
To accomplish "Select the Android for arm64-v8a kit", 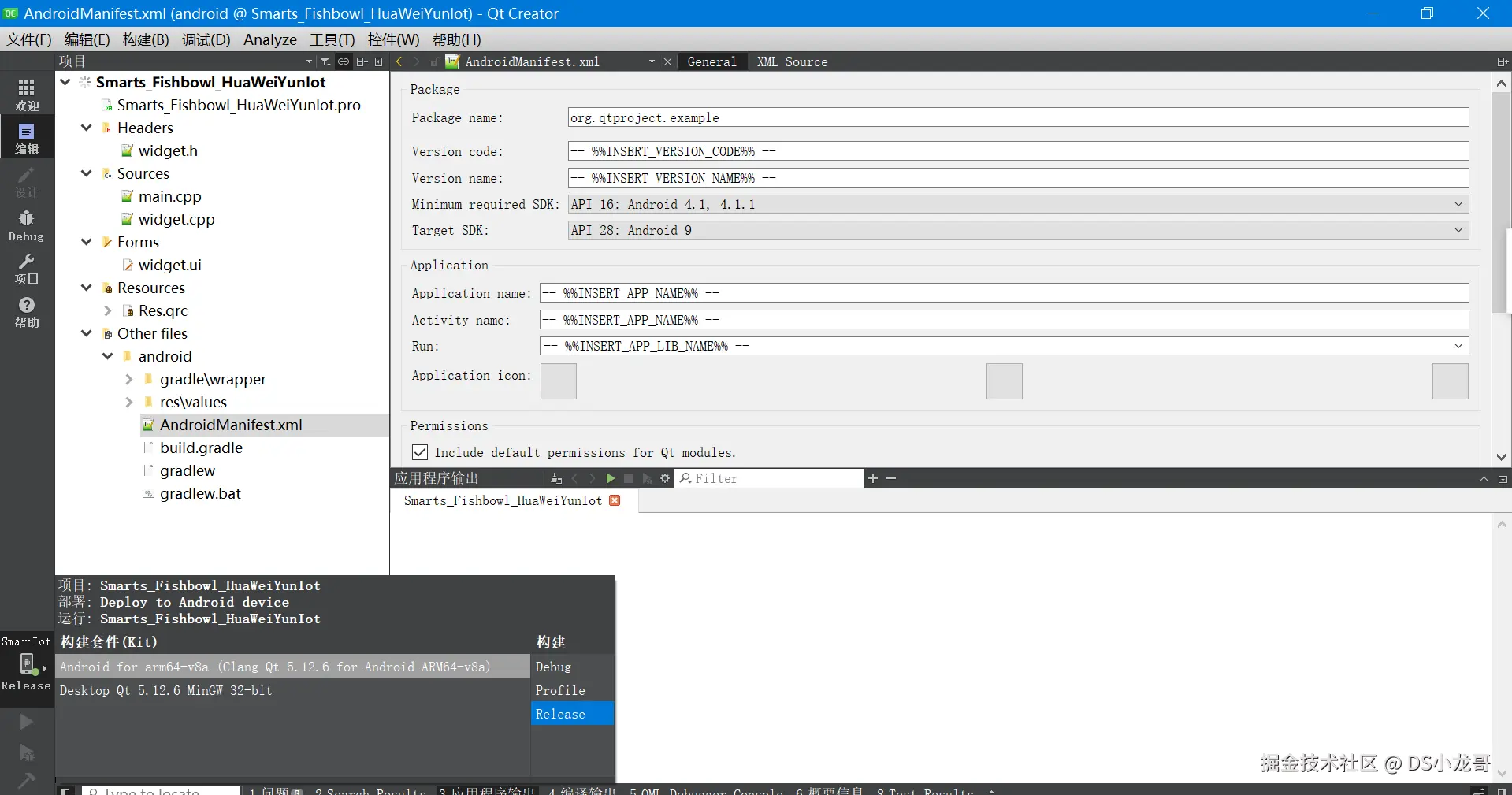I will pyautogui.click(x=293, y=667).
